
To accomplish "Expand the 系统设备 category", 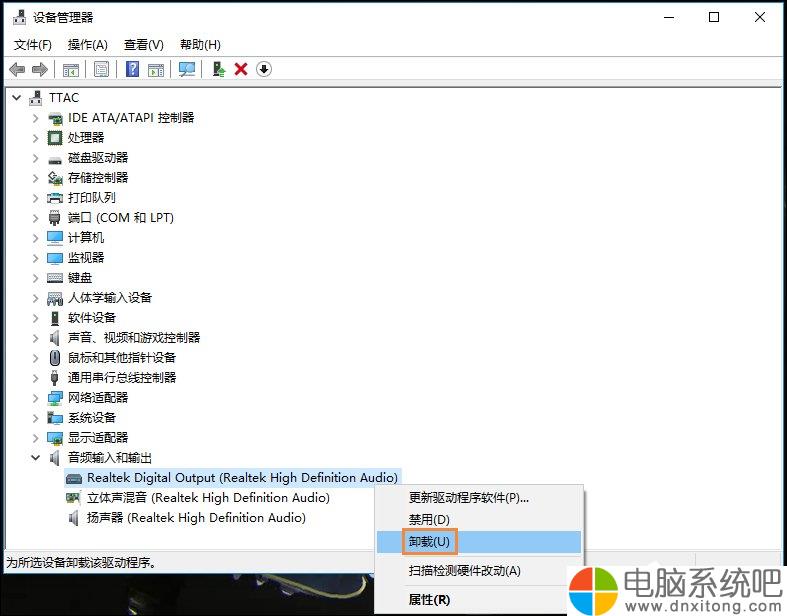I will coord(35,418).
